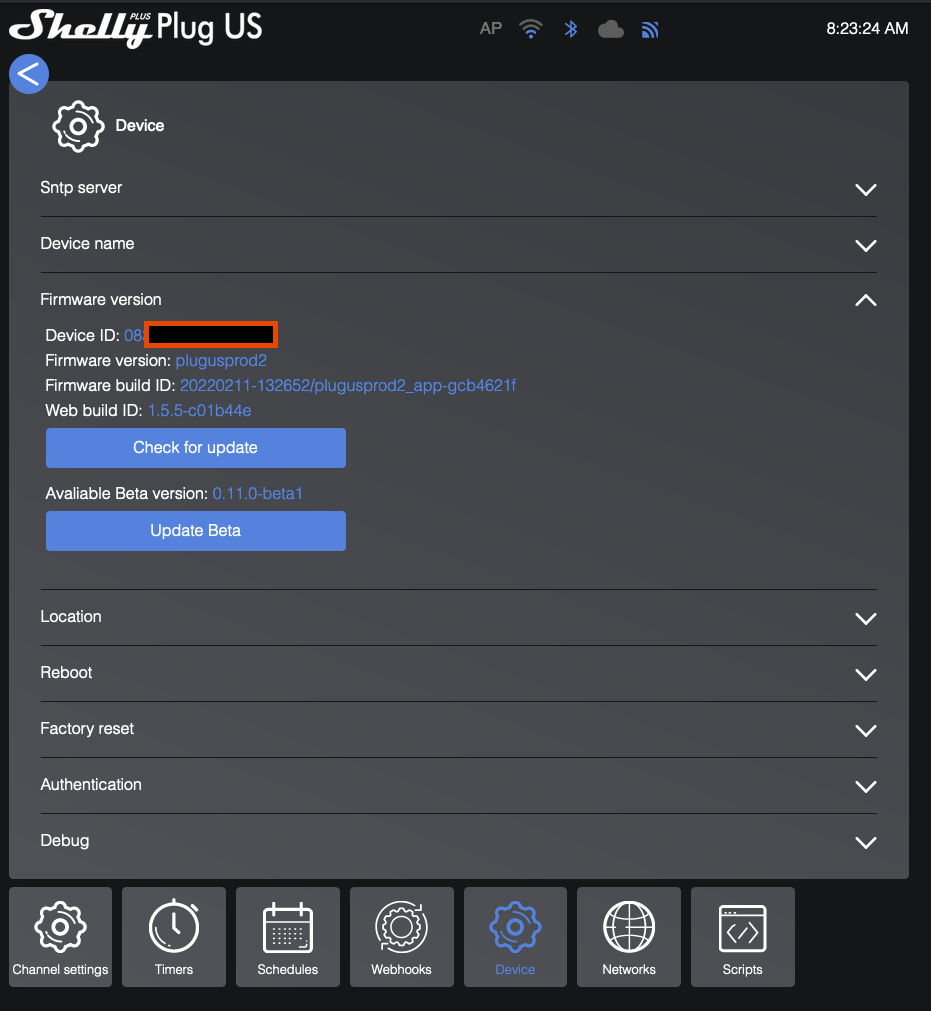Collapse the Firmware version section

[458, 300]
